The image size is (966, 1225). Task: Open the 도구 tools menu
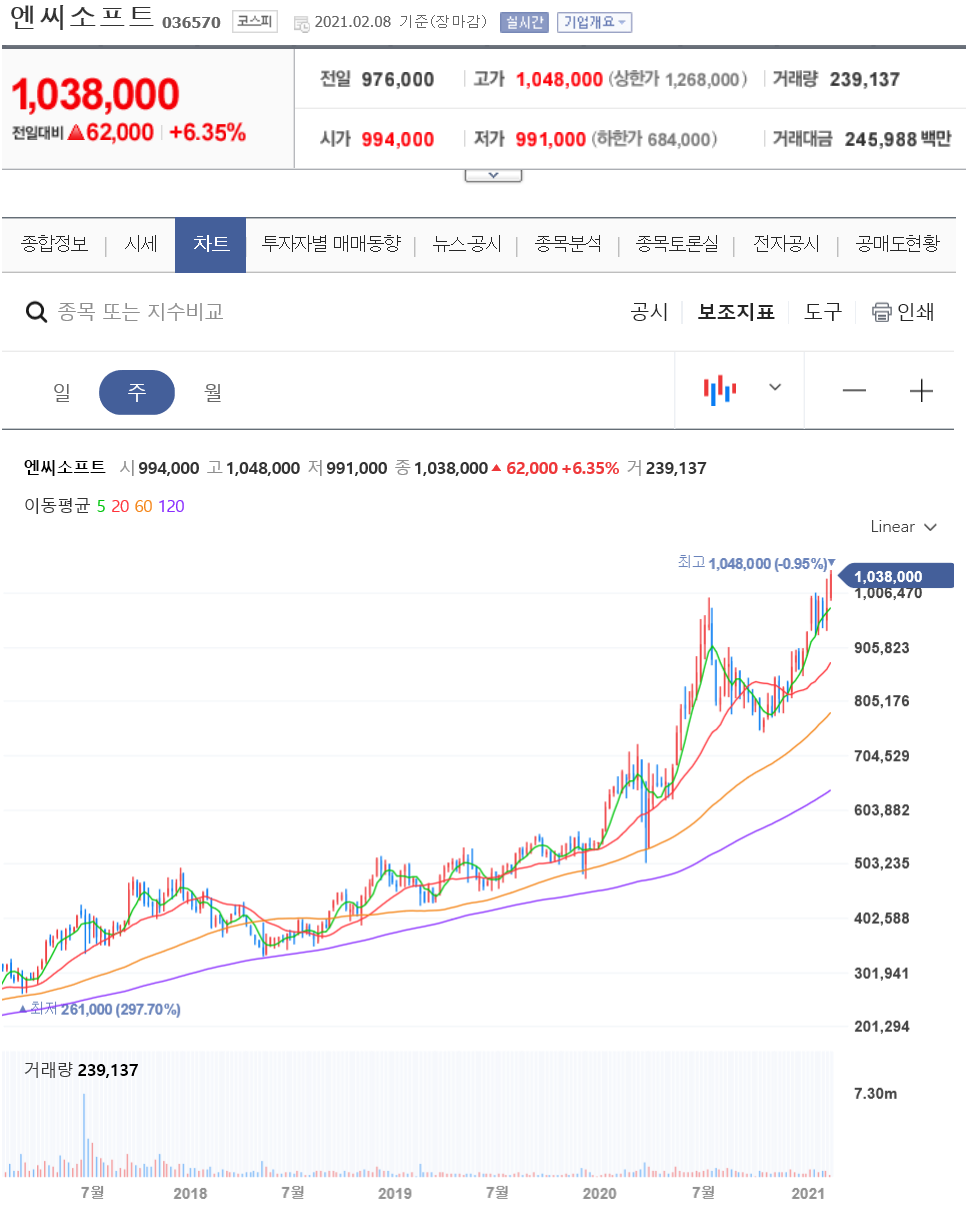click(x=823, y=312)
